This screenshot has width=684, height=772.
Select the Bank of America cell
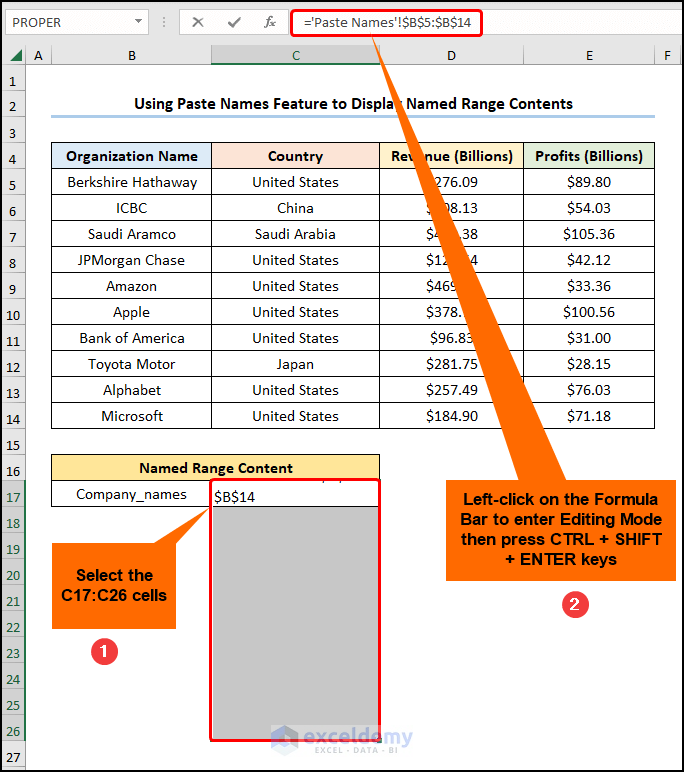[131, 338]
